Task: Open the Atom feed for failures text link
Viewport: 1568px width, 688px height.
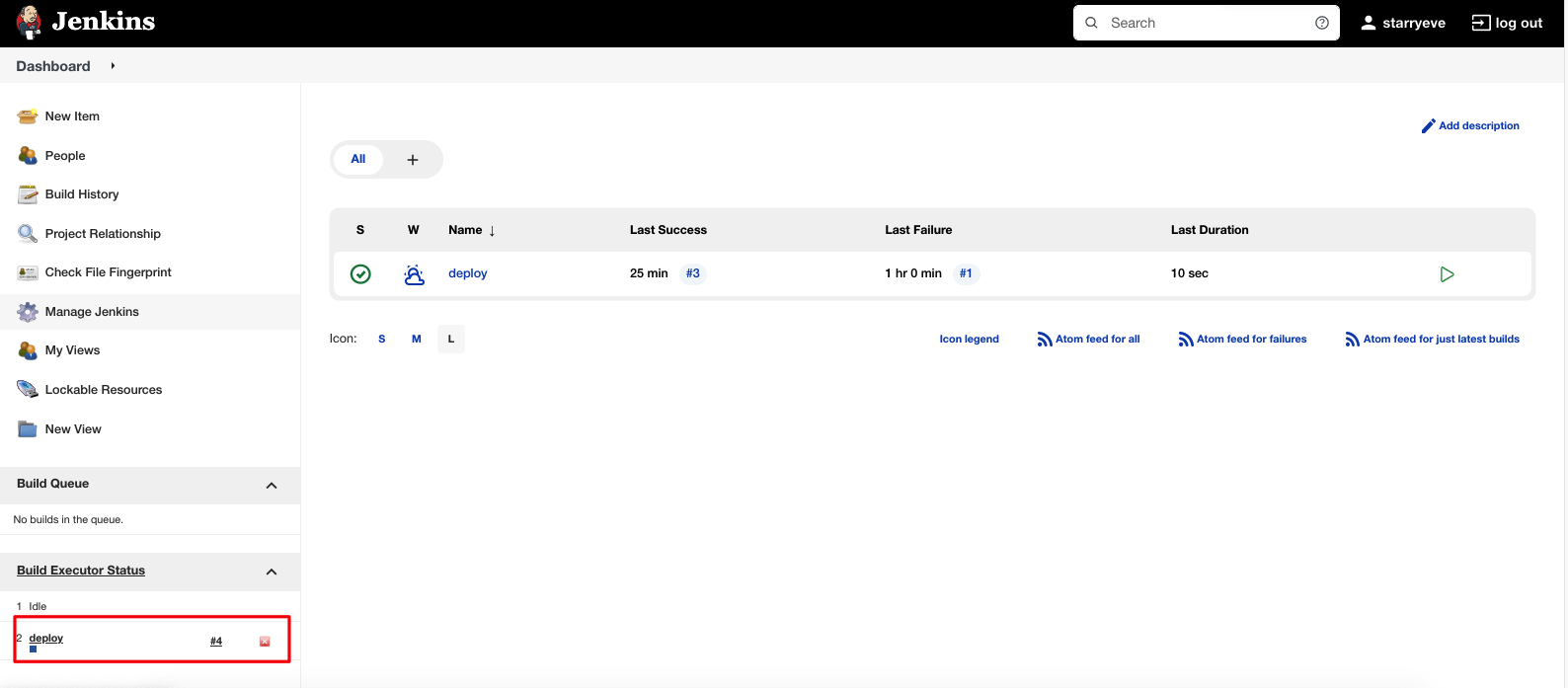Action: pyautogui.click(x=1251, y=340)
